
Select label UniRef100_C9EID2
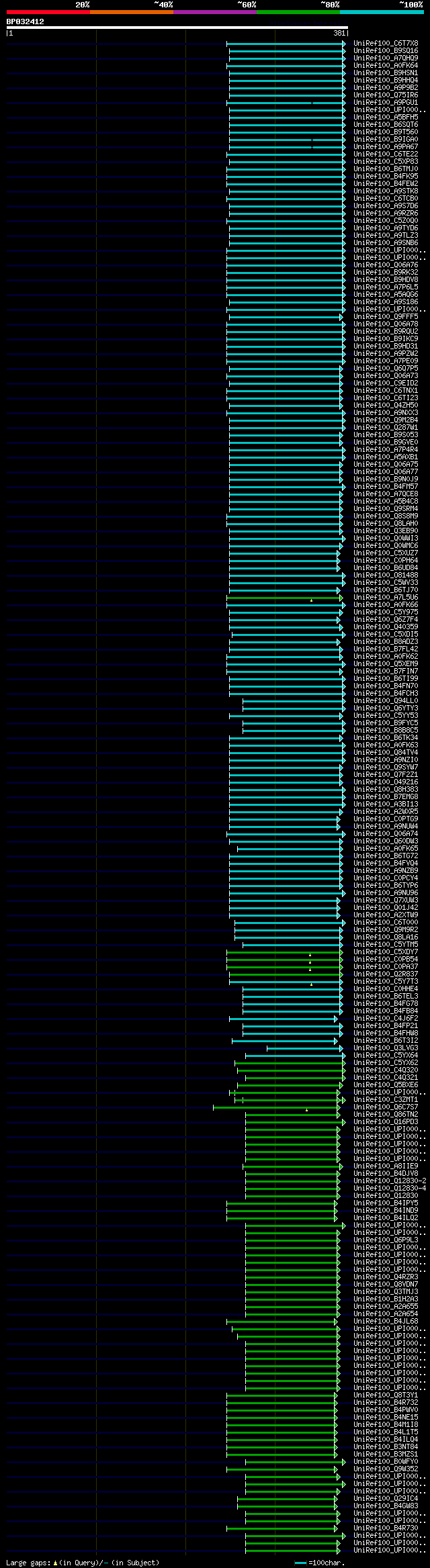click(386, 383)
